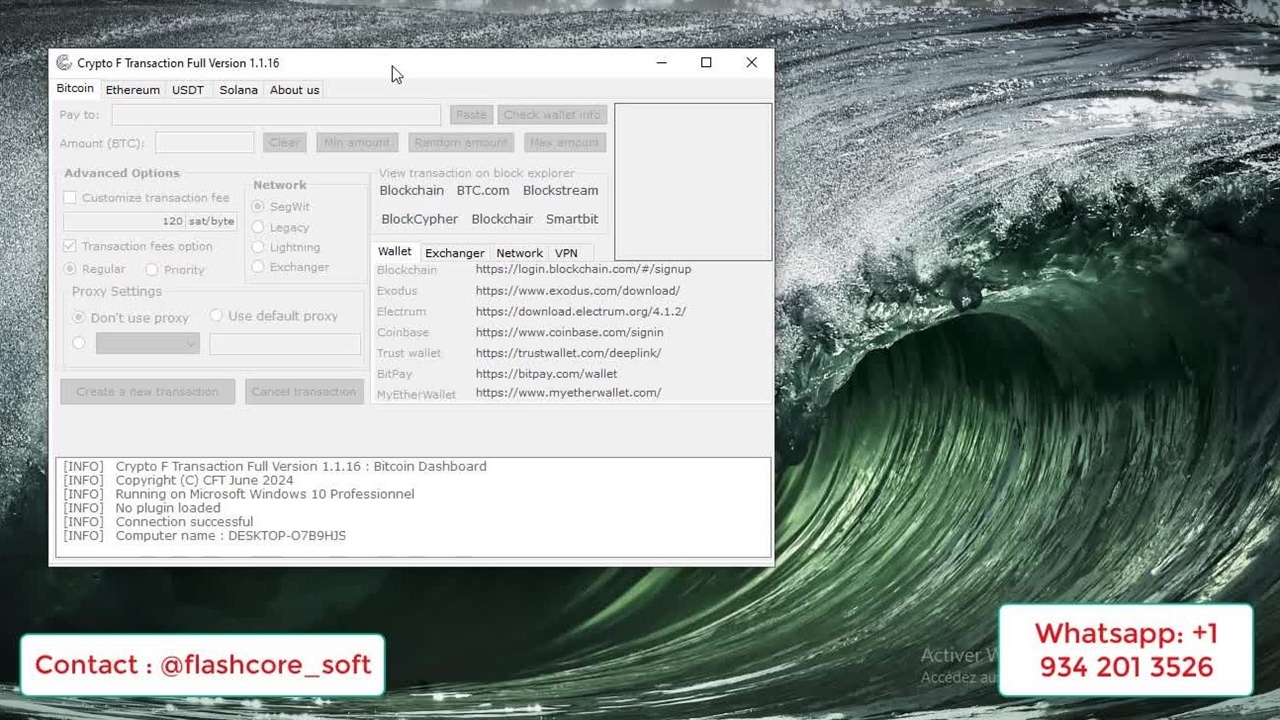Click the proxy address text field
Screen dimensions: 1280x720
[285, 344]
